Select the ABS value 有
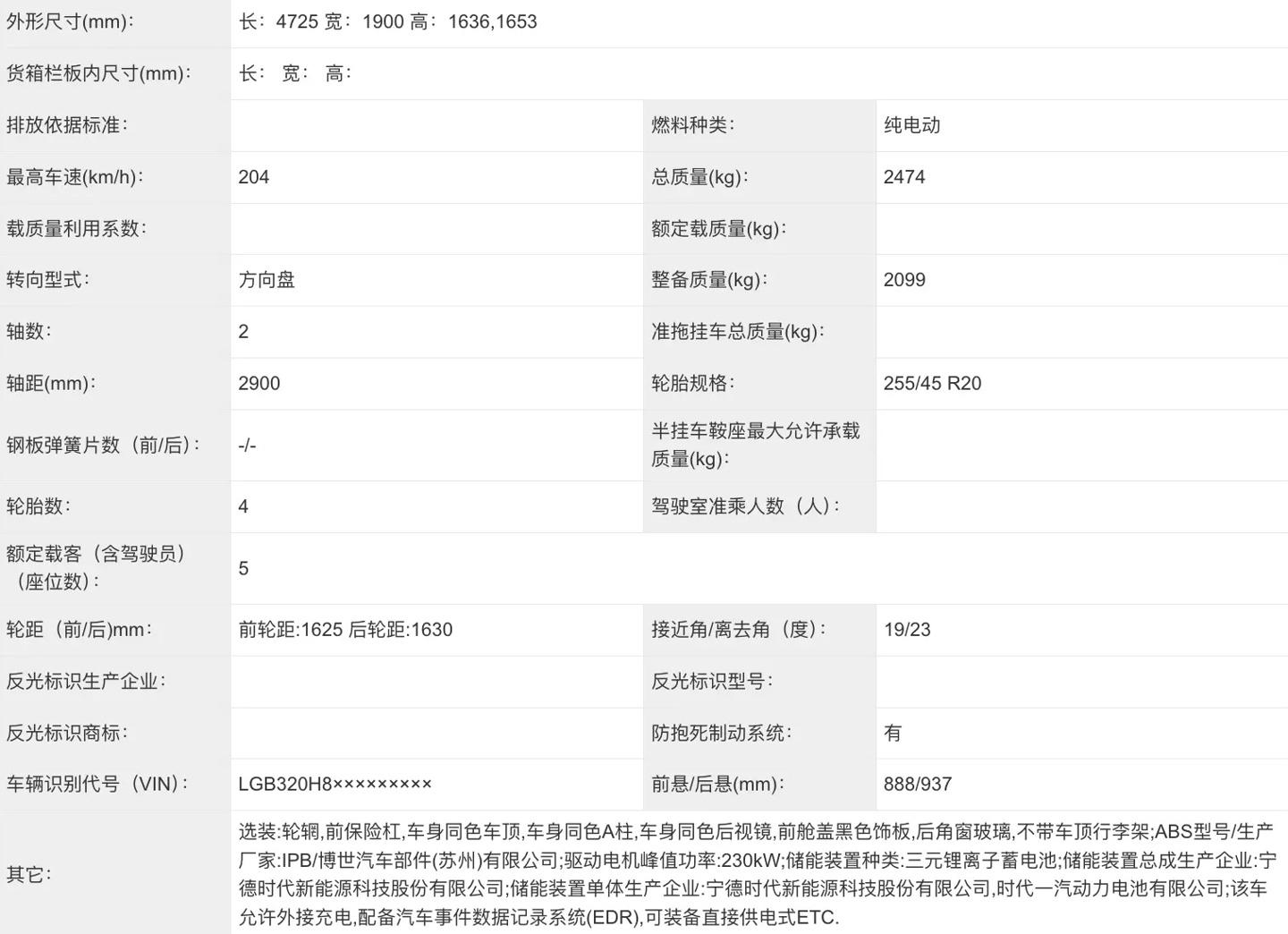 pyautogui.click(x=893, y=734)
